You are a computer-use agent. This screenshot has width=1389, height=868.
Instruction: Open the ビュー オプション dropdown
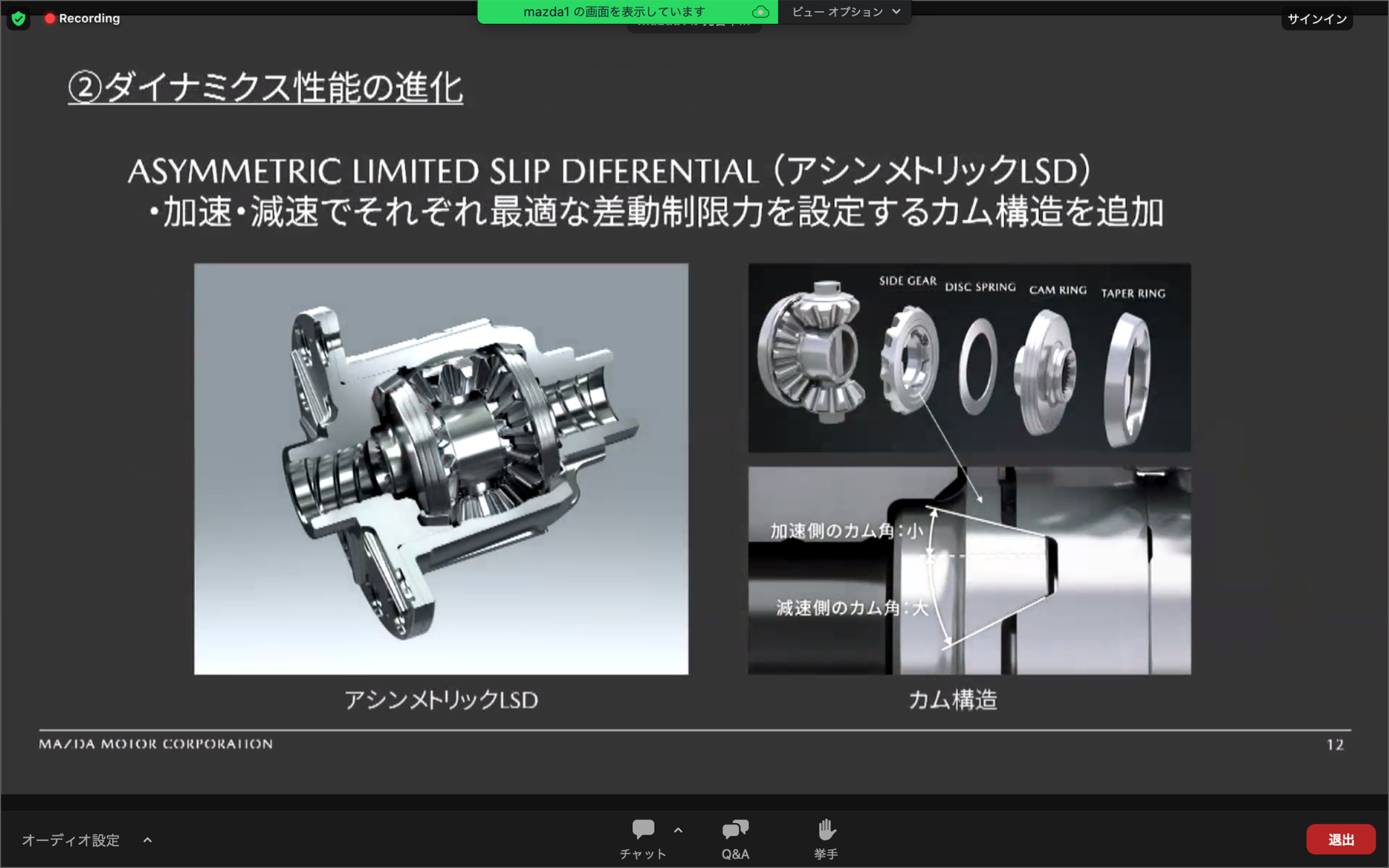coord(845,12)
